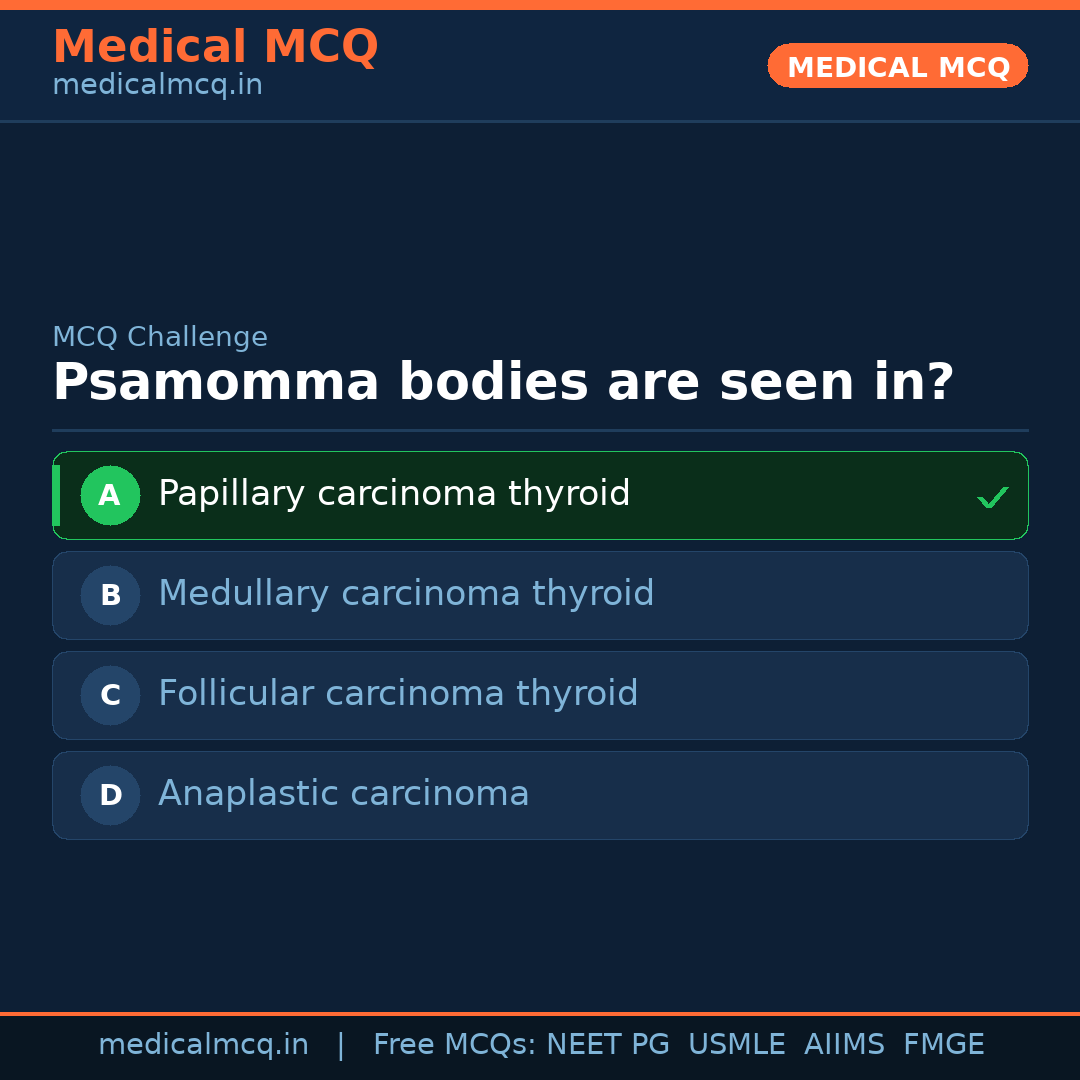Click the orange MEDICAL MCQ badge
The image size is (1080, 1080).
[897, 66]
